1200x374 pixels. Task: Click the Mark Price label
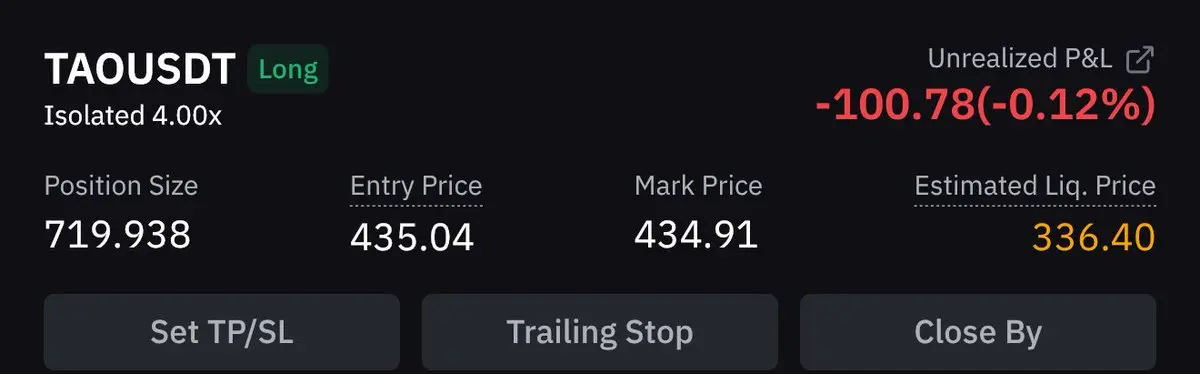pos(698,186)
